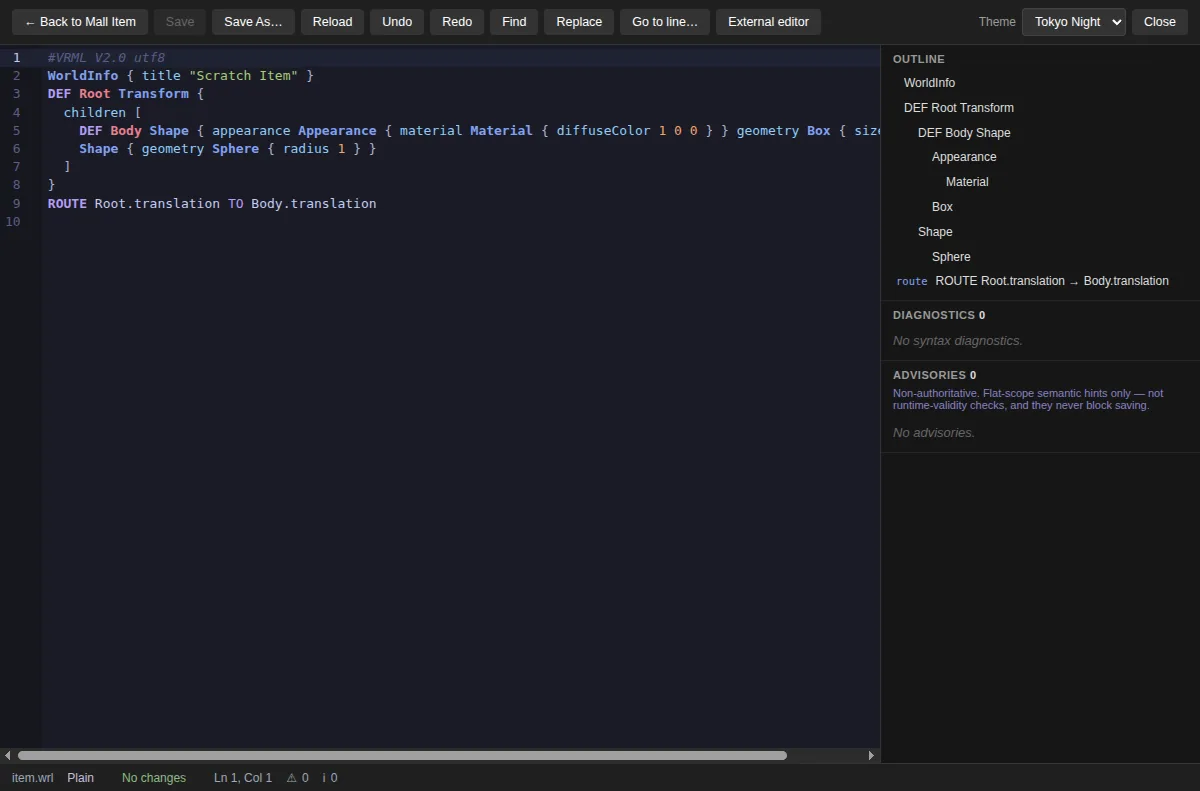
Task: Select Box node in the outline
Action: 942,207
